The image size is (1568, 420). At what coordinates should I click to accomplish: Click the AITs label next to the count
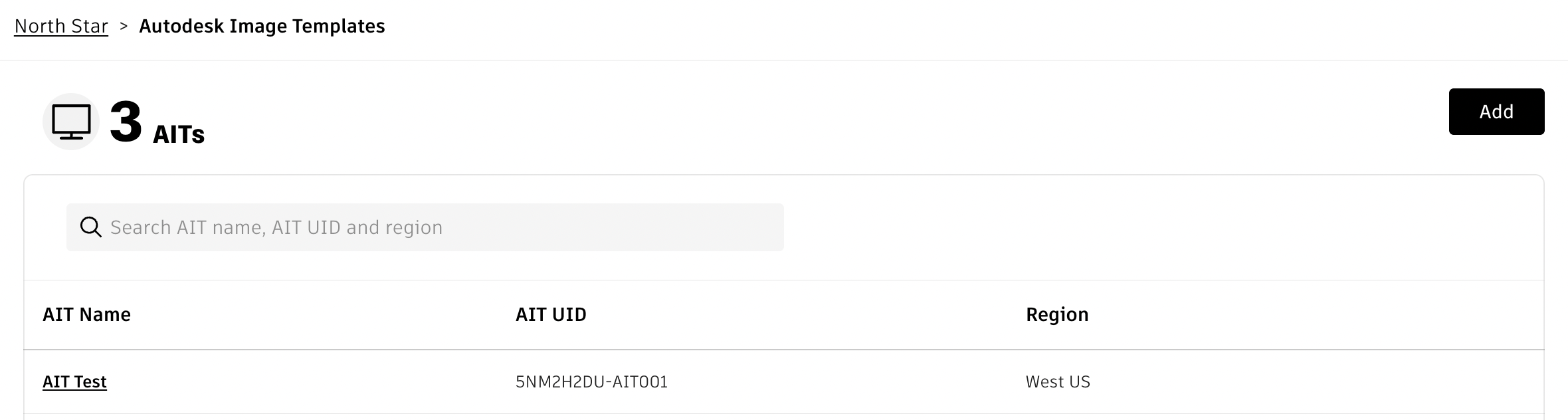point(179,134)
